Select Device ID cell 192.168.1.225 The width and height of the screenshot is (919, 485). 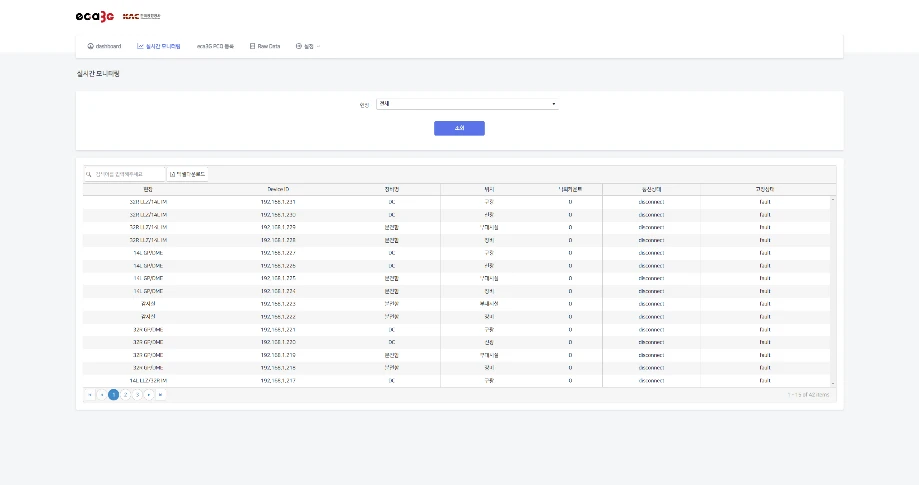(x=278, y=278)
